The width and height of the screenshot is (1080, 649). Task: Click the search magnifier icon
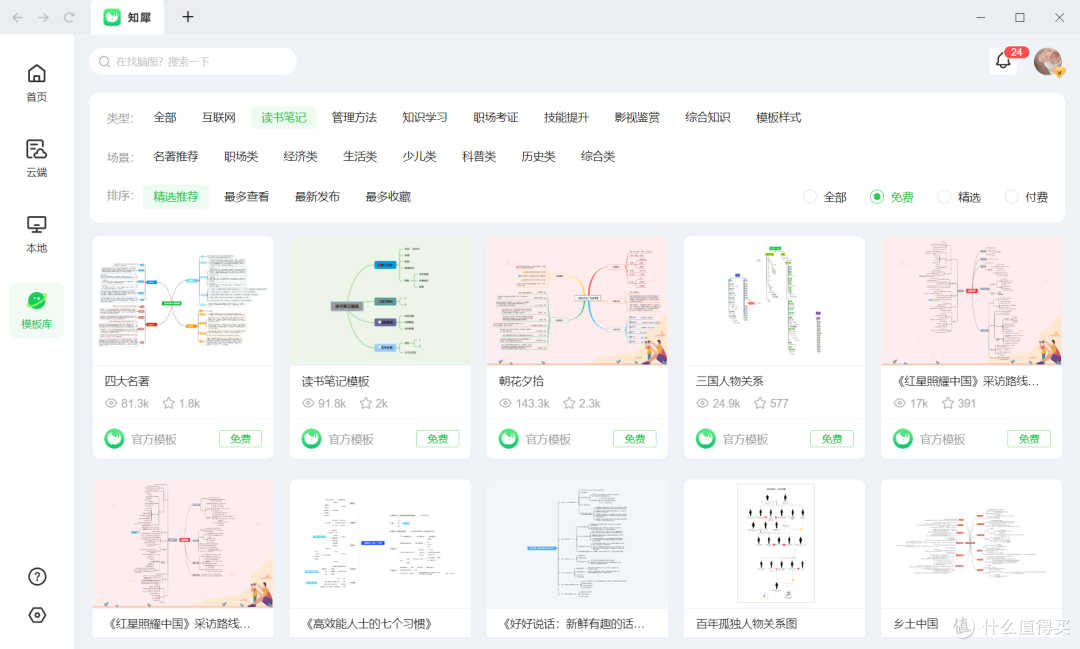coord(105,62)
